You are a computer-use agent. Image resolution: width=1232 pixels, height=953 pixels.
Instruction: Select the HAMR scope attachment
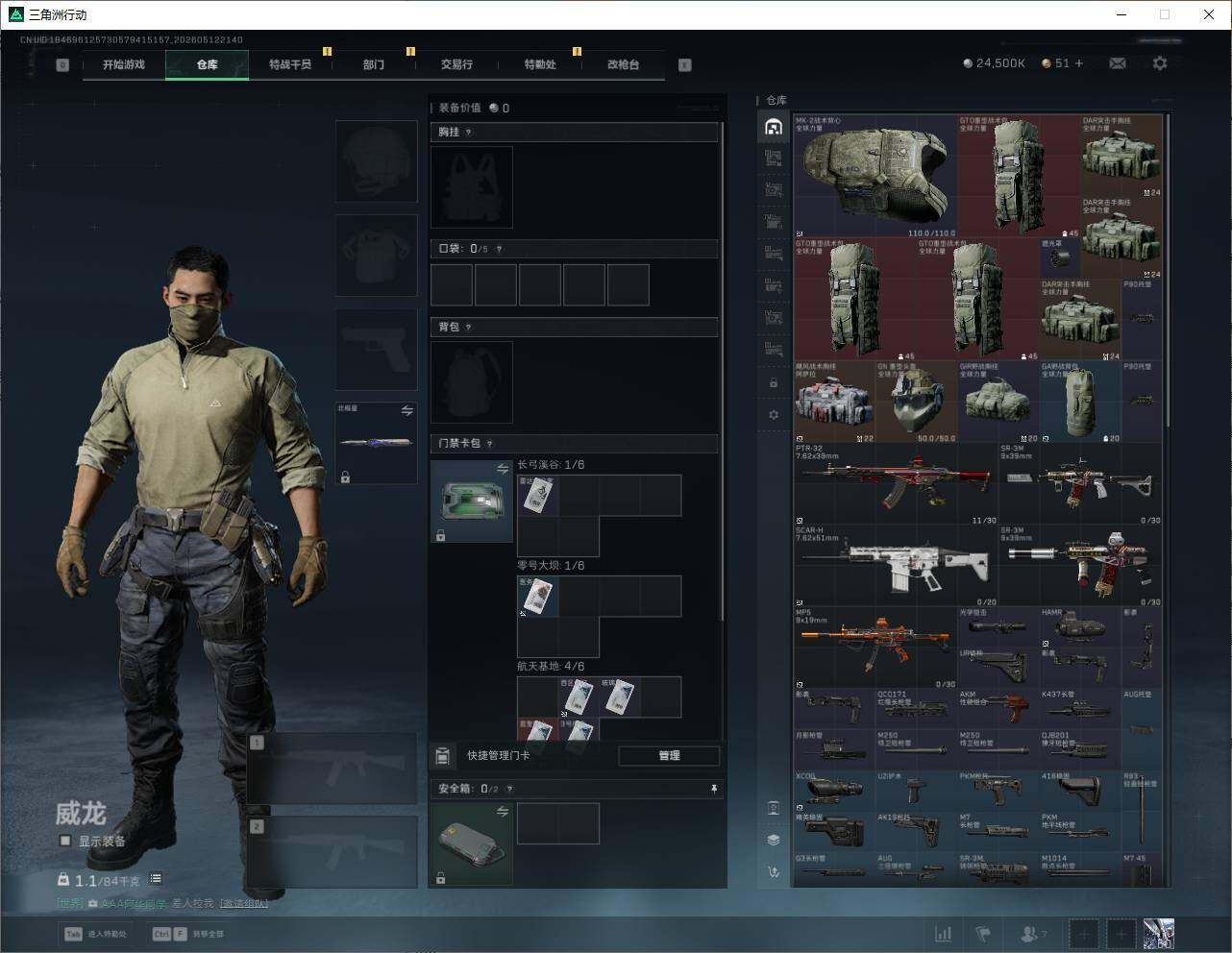[x=1080, y=627]
